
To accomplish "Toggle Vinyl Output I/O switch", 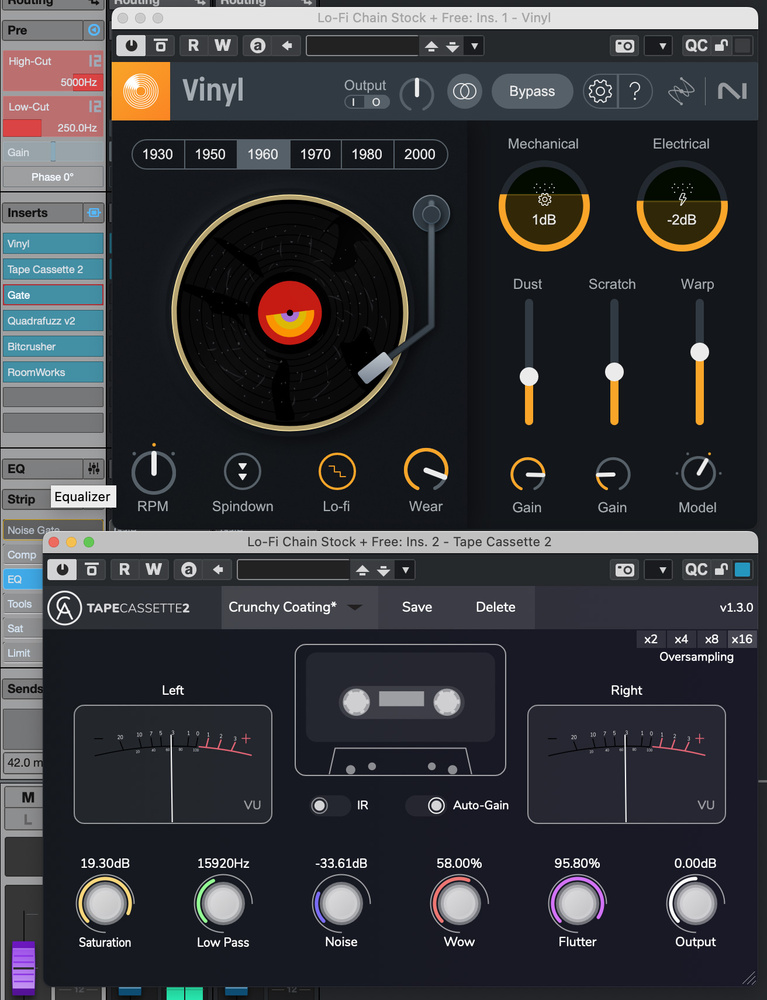I will coord(367,102).
